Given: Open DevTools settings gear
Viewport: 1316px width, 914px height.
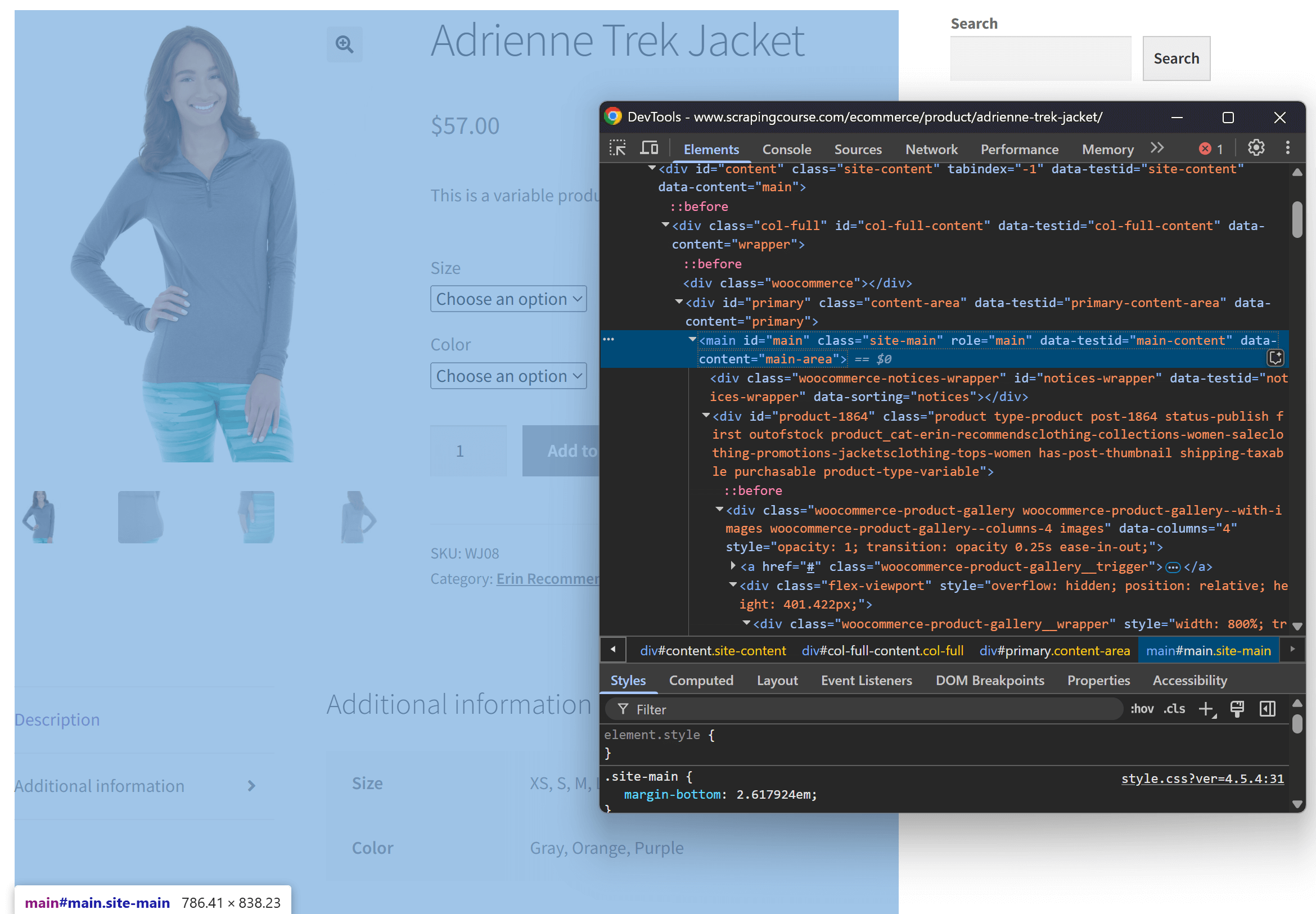Looking at the screenshot, I should tap(1256, 148).
